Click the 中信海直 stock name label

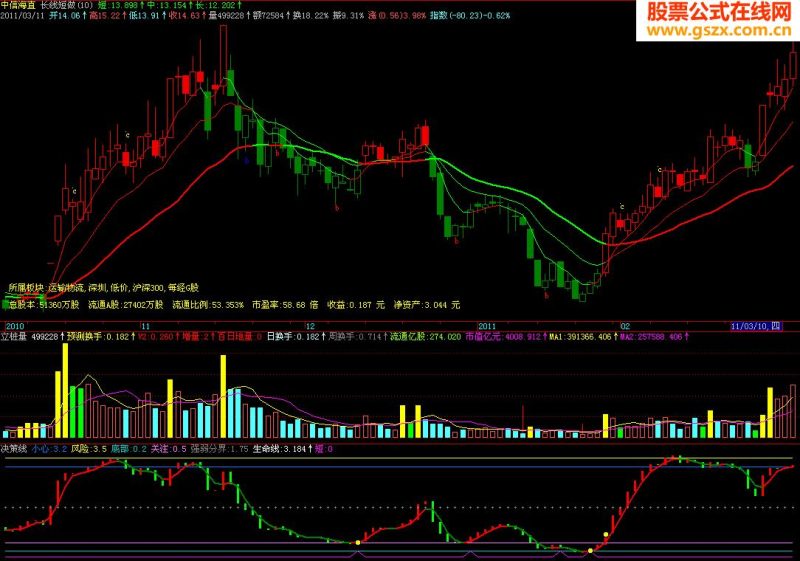point(18,6)
